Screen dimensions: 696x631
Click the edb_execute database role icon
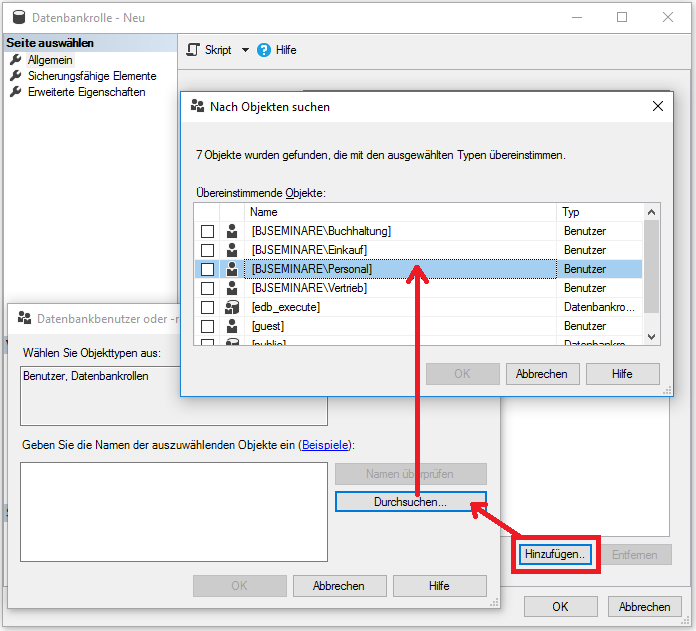coord(232,307)
